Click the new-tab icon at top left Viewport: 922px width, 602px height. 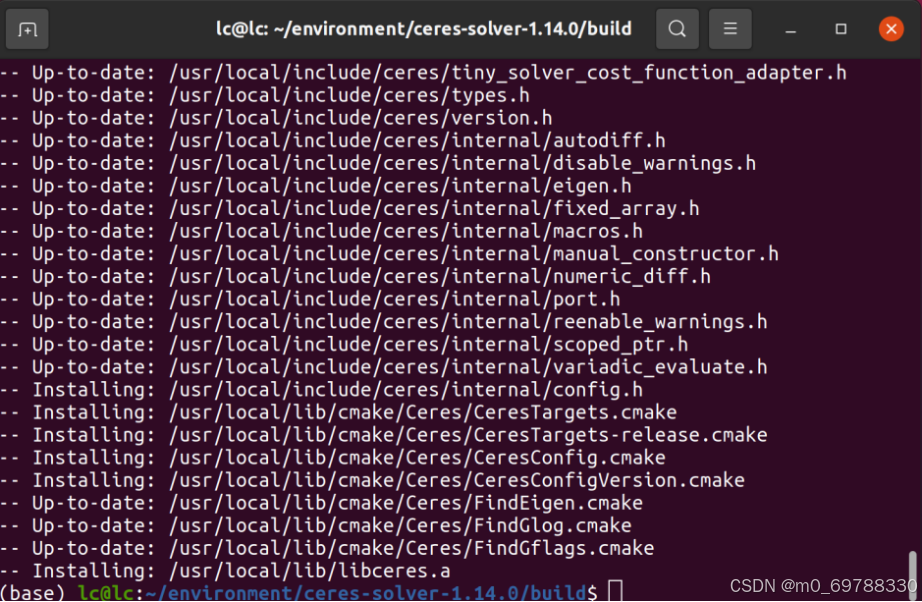pos(27,28)
